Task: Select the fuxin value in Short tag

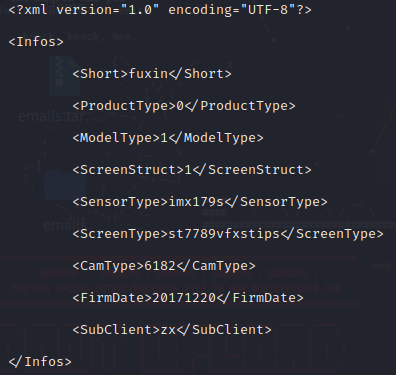Action: click(x=148, y=74)
